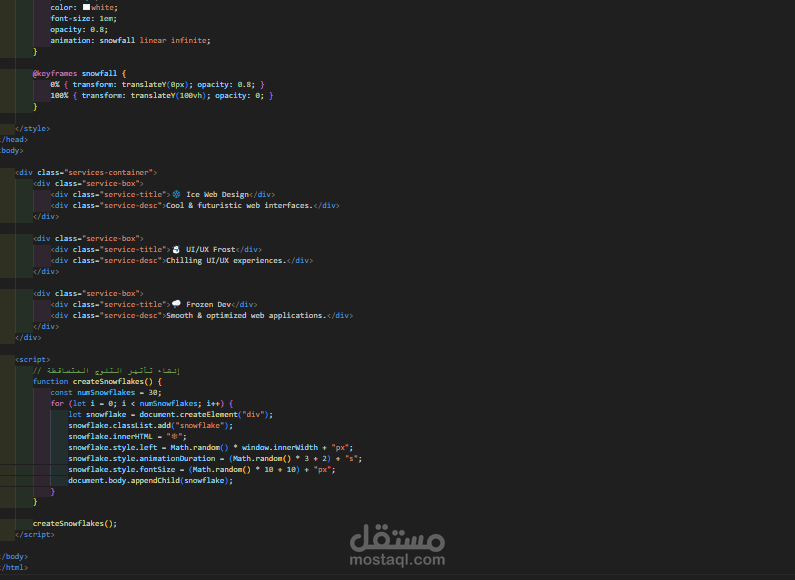Click the opening "body>" tag below head
This screenshot has height=580, width=795.
click(12, 151)
